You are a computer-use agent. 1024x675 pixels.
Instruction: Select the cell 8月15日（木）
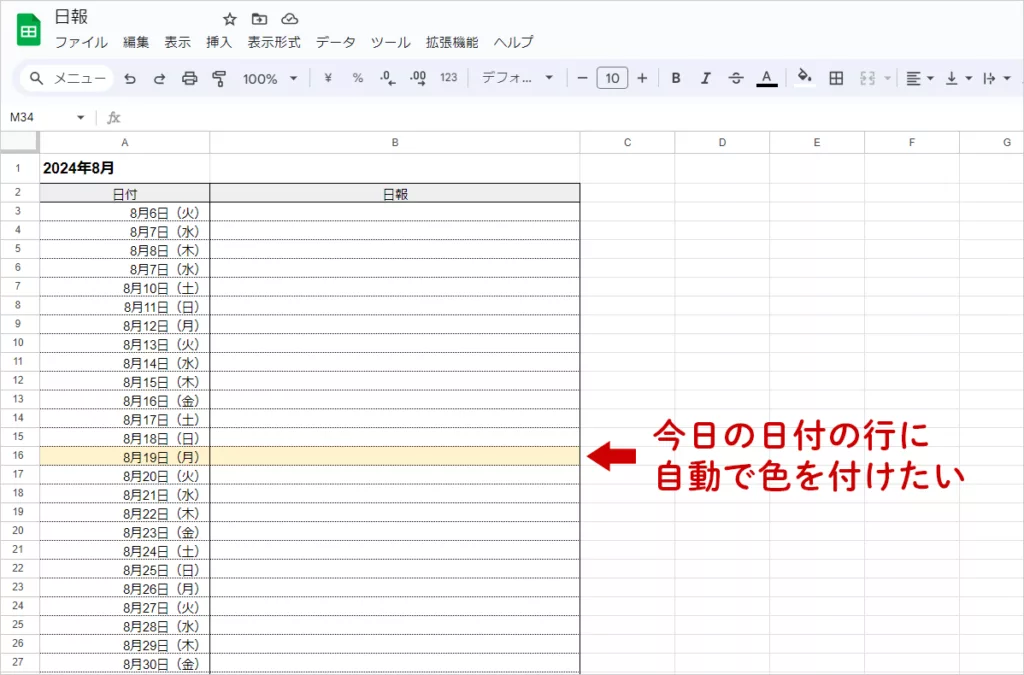125,381
